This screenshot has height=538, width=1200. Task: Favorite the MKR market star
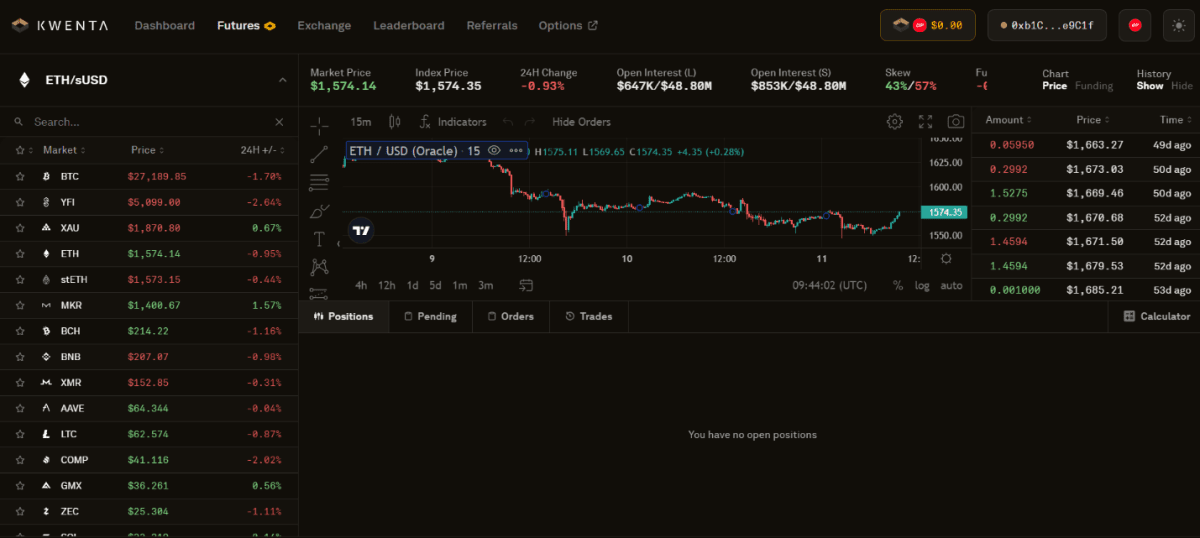(19, 305)
